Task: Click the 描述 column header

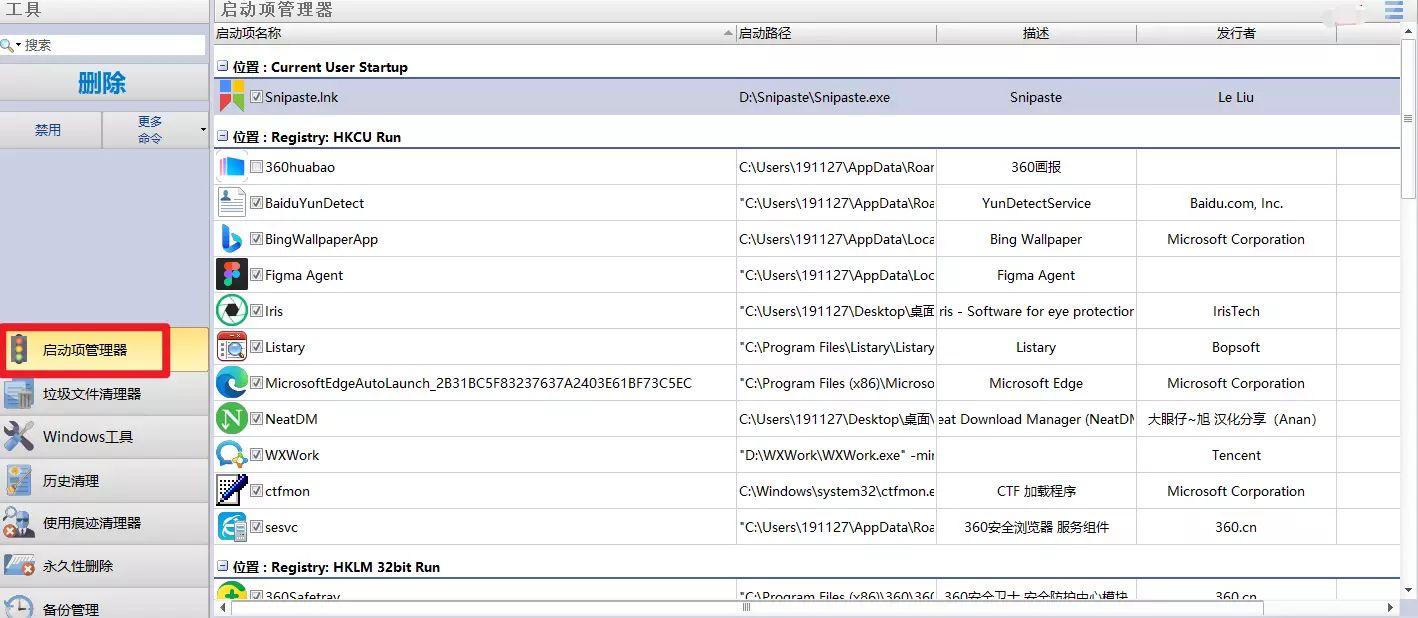Action: coord(1036,33)
